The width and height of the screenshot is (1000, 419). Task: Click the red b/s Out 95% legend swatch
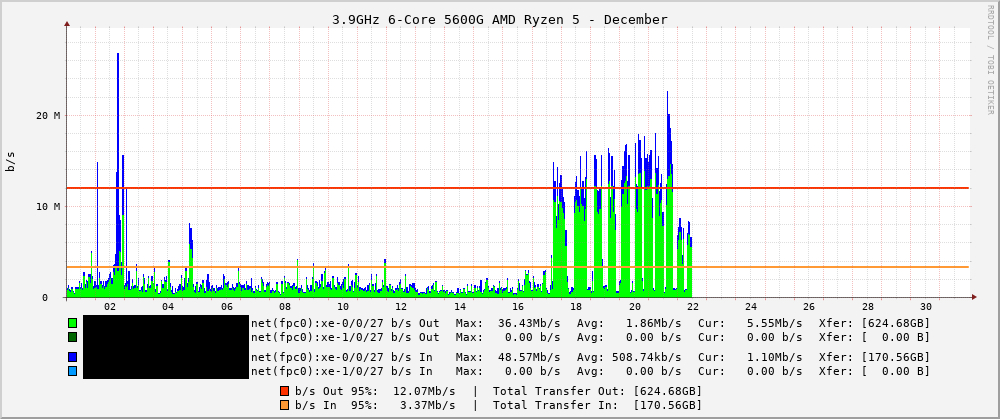click(284, 391)
